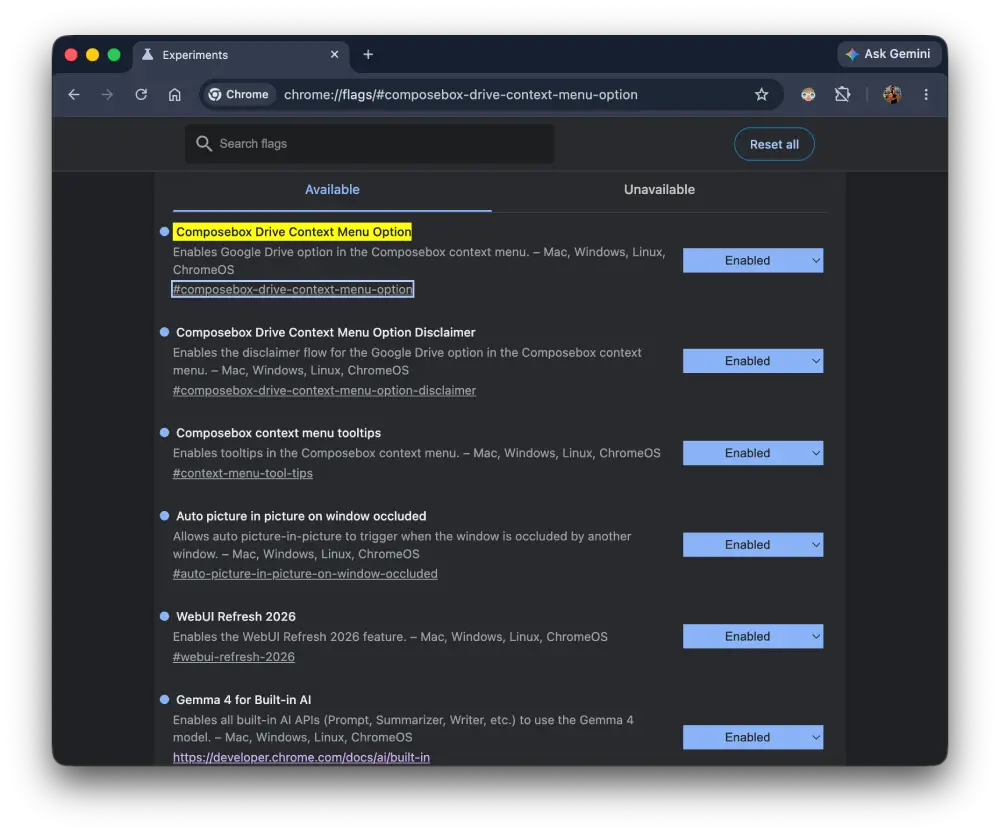Click the #context-menu-tool-tips link
This screenshot has height=835, width=1000.
click(242, 473)
